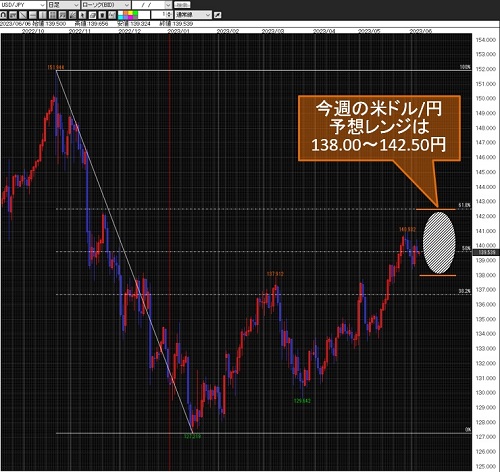Select the trend line drawing tool
Image resolution: width=500 pixels, height=472 pixels.
[x=23, y=15]
